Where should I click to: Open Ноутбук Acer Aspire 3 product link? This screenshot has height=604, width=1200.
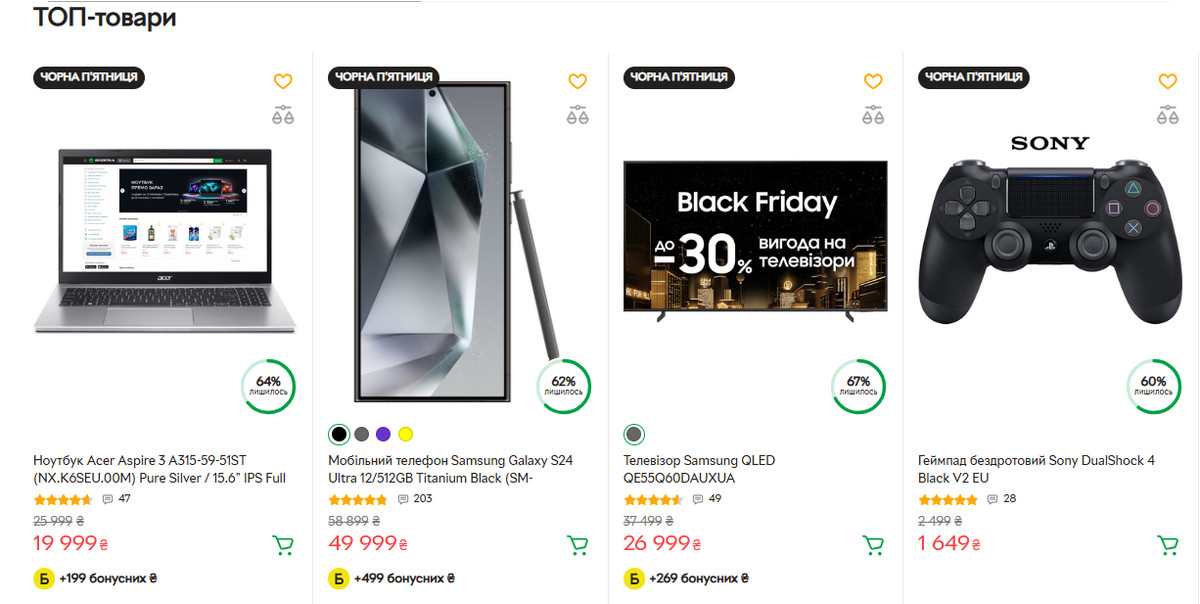[x=160, y=469]
